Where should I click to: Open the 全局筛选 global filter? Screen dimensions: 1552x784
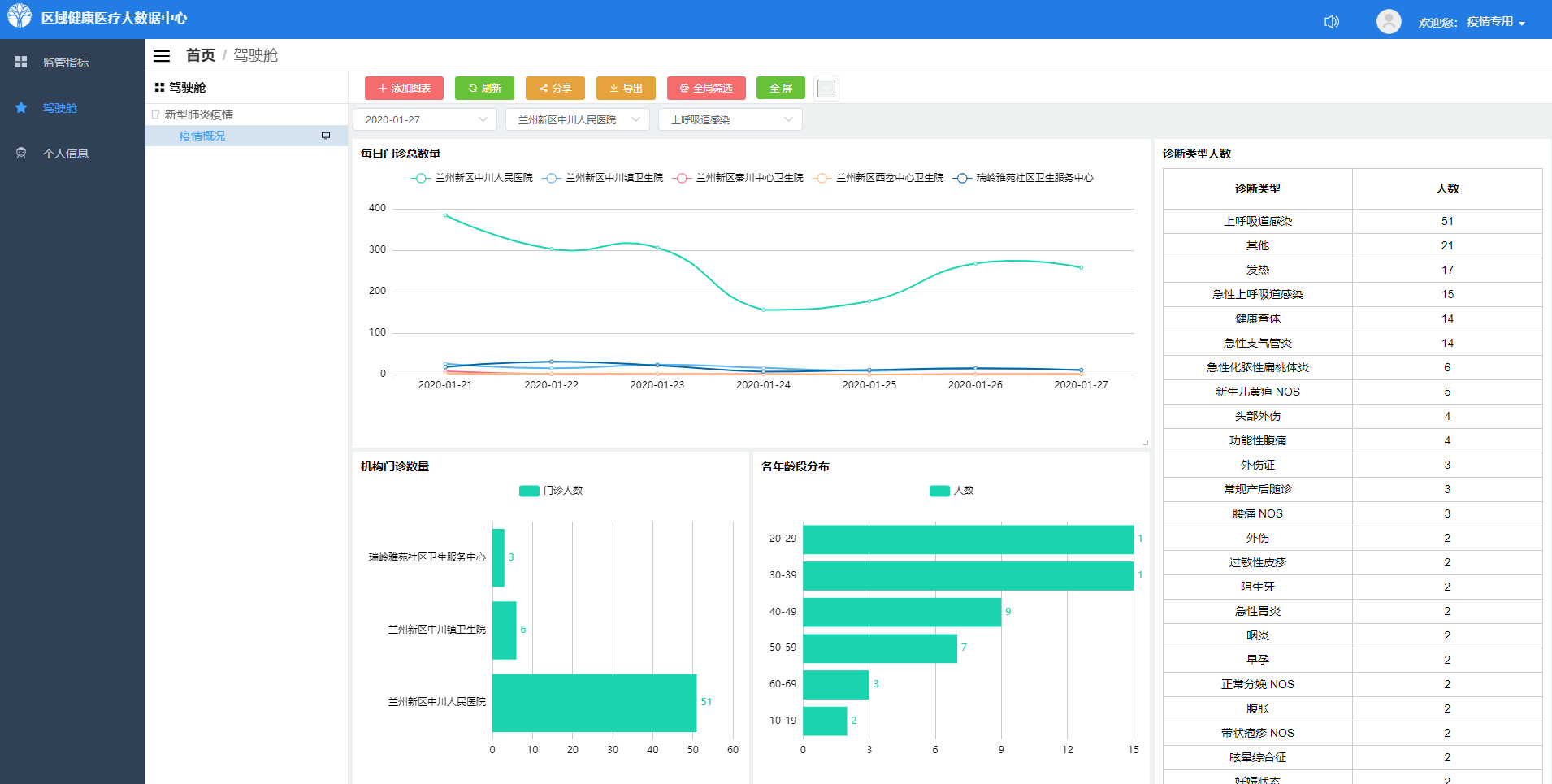pyautogui.click(x=705, y=89)
